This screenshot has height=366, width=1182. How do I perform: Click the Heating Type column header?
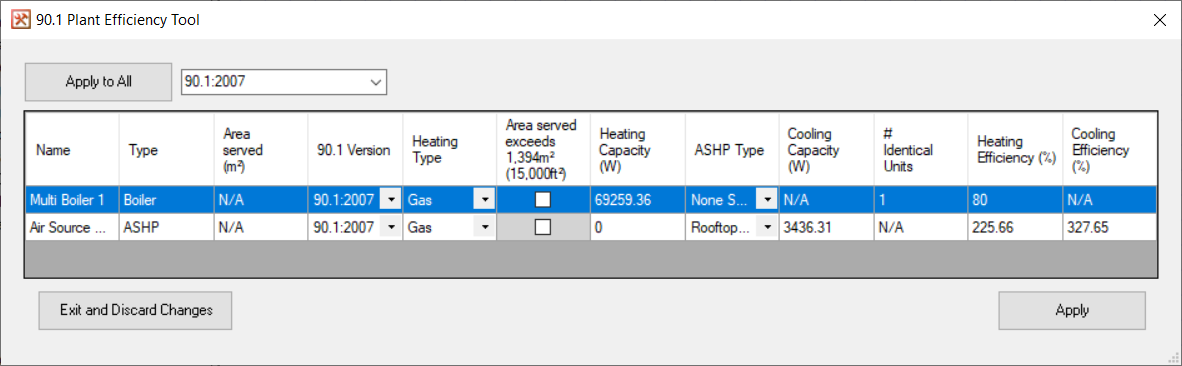(449, 150)
